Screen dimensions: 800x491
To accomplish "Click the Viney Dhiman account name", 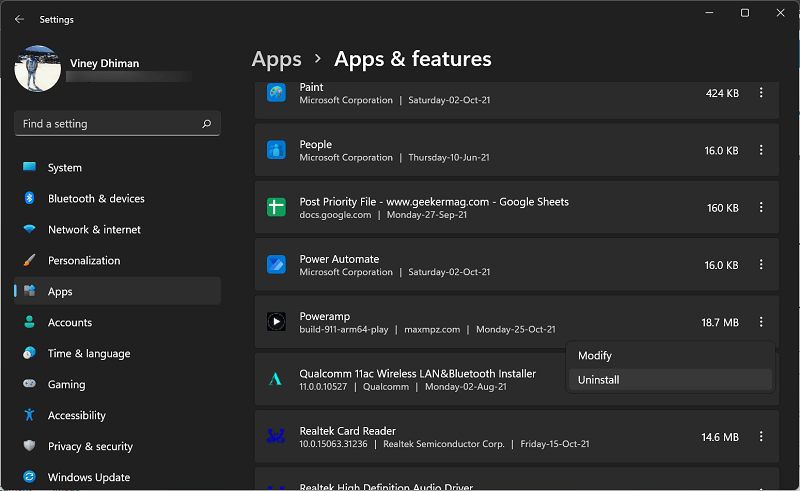I will tap(104, 63).
